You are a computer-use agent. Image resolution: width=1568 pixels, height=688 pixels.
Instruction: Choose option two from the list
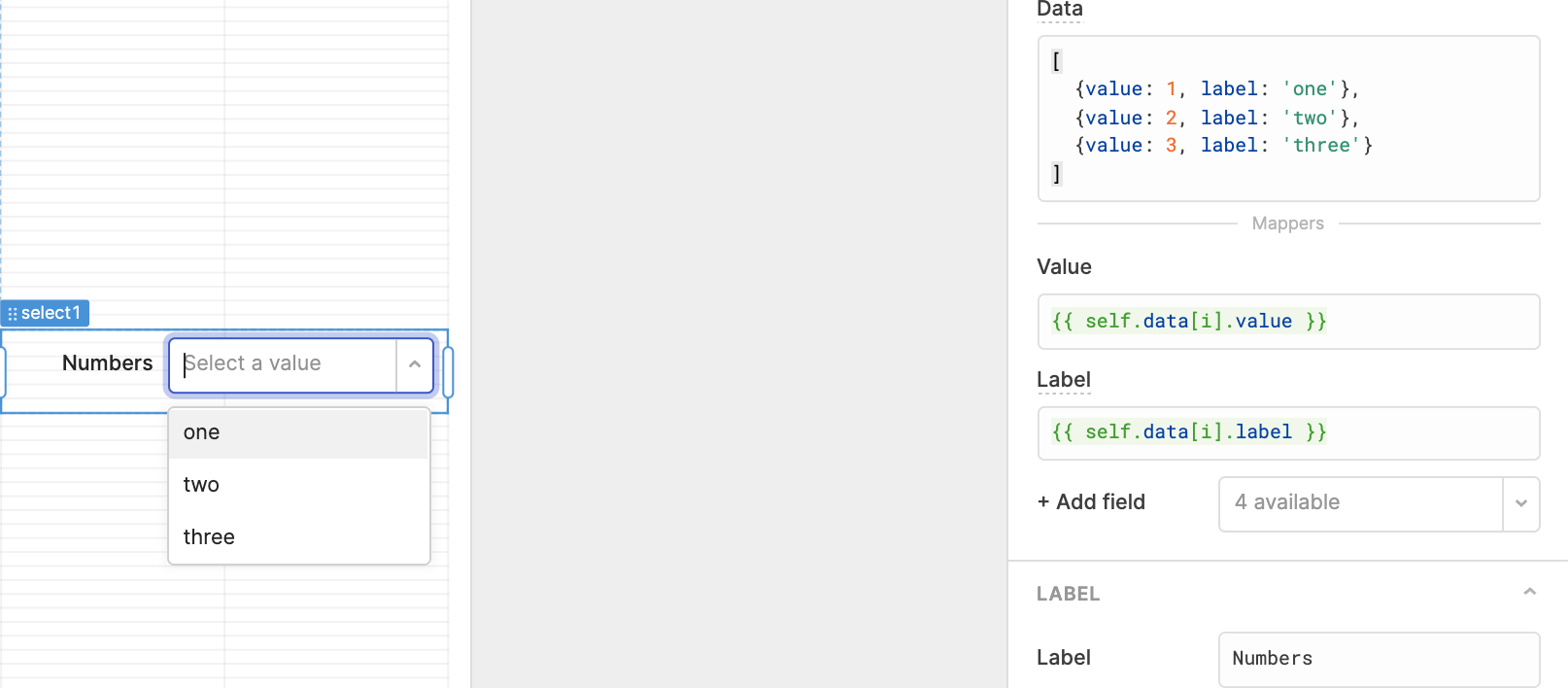pos(299,485)
